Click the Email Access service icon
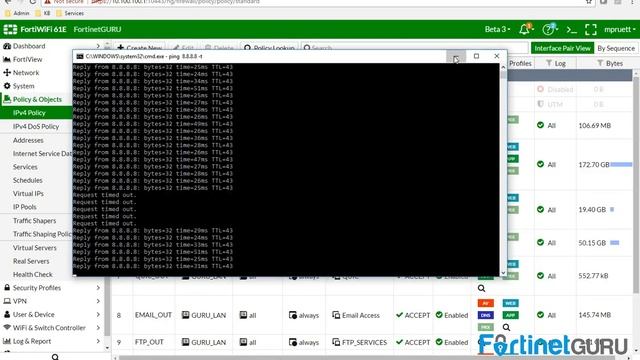This screenshot has height=360, width=640. [x=336, y=315]
